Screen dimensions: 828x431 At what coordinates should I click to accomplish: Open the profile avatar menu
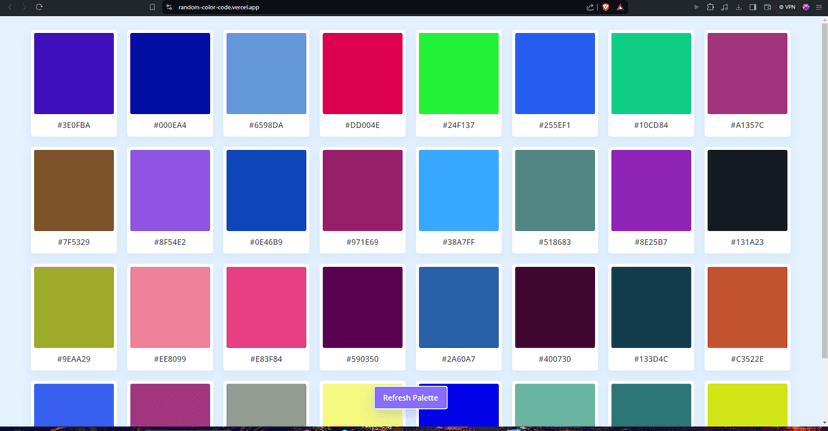(806, 7)
